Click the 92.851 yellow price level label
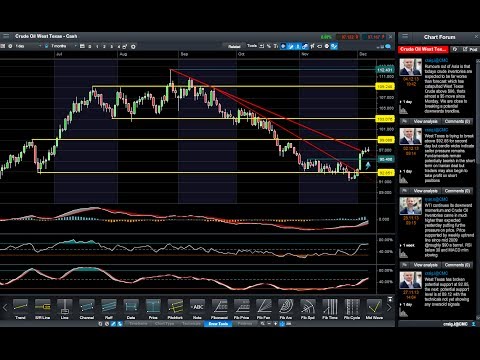 [x=385, y=173]
